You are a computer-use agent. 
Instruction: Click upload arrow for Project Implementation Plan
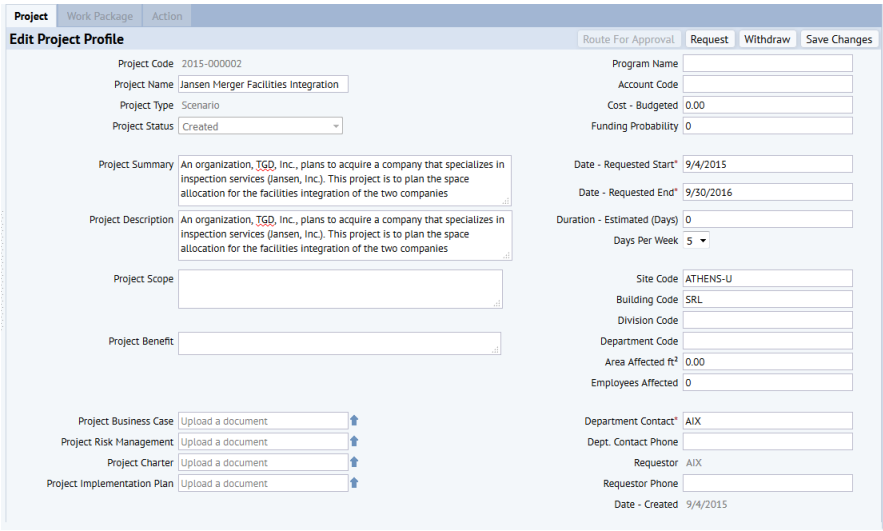(x=354, y=484)
